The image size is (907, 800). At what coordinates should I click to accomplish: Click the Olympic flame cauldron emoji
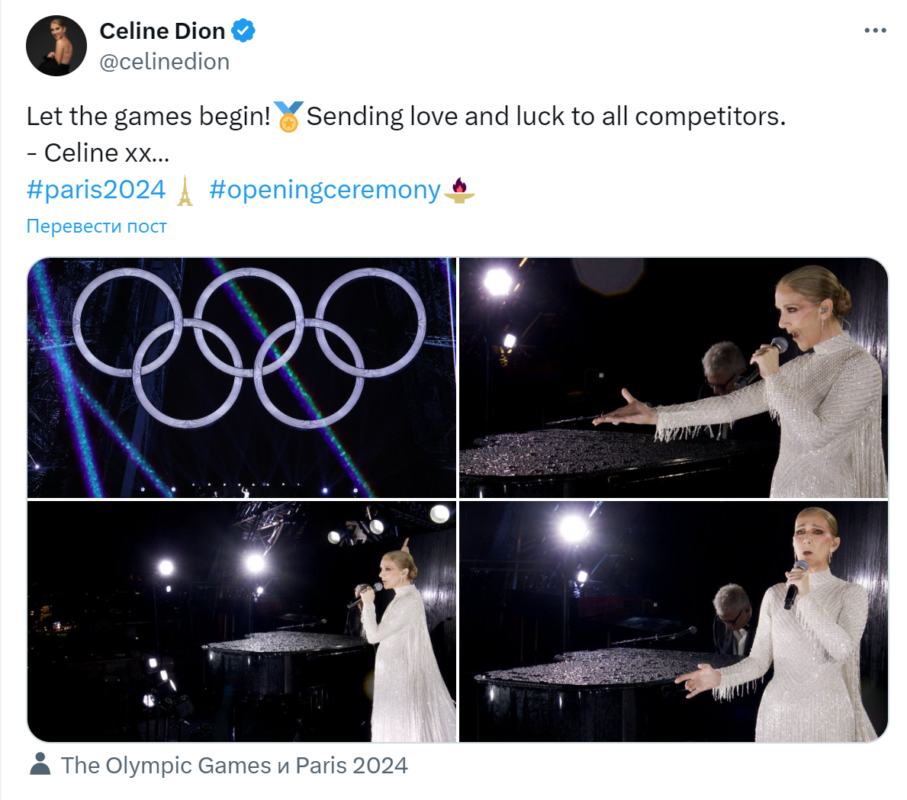click(460, 190)
